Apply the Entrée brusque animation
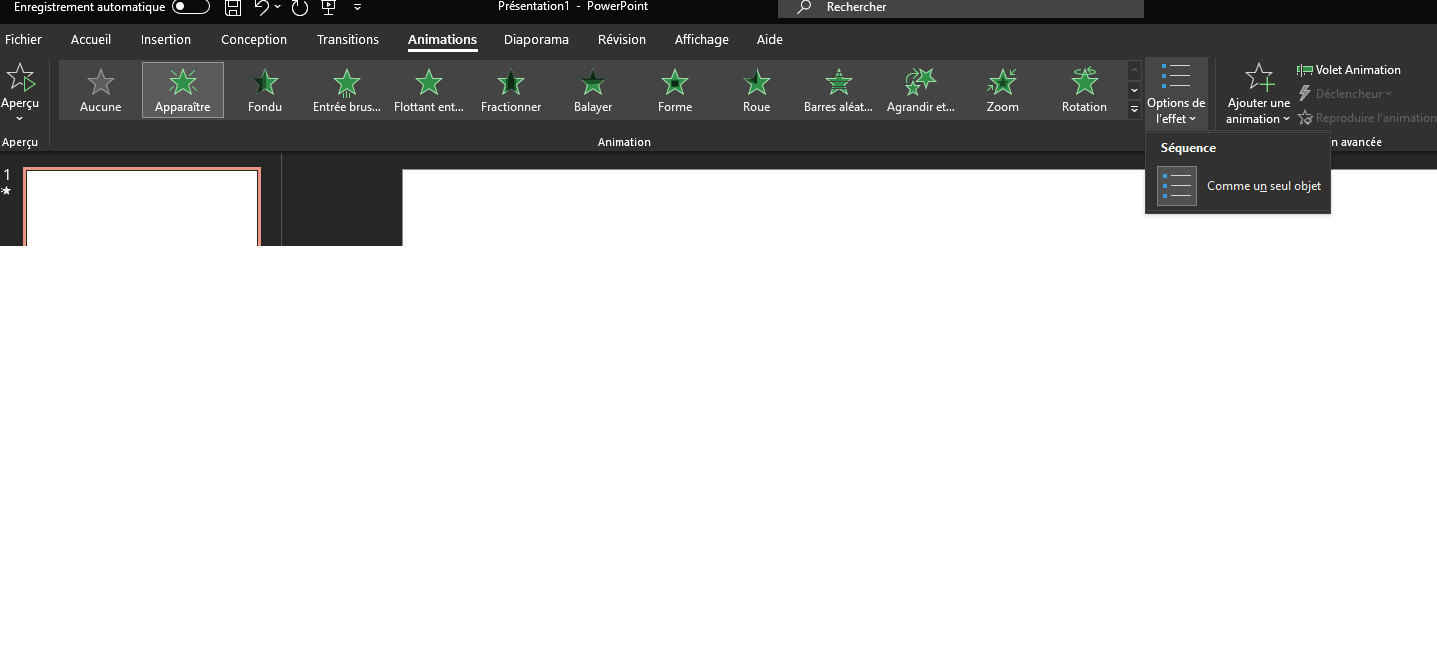This screenshot has width=1437, height=648. pos(347,90)
